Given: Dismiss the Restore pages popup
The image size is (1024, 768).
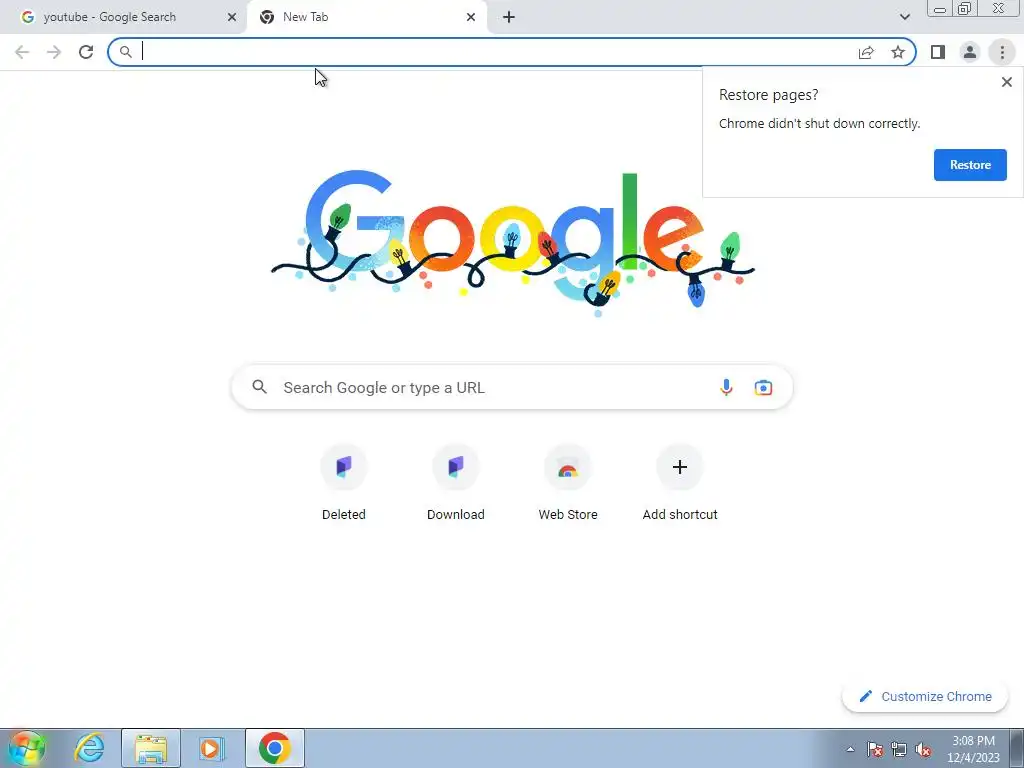Looking at the screenshot, I should (1006, 82).
